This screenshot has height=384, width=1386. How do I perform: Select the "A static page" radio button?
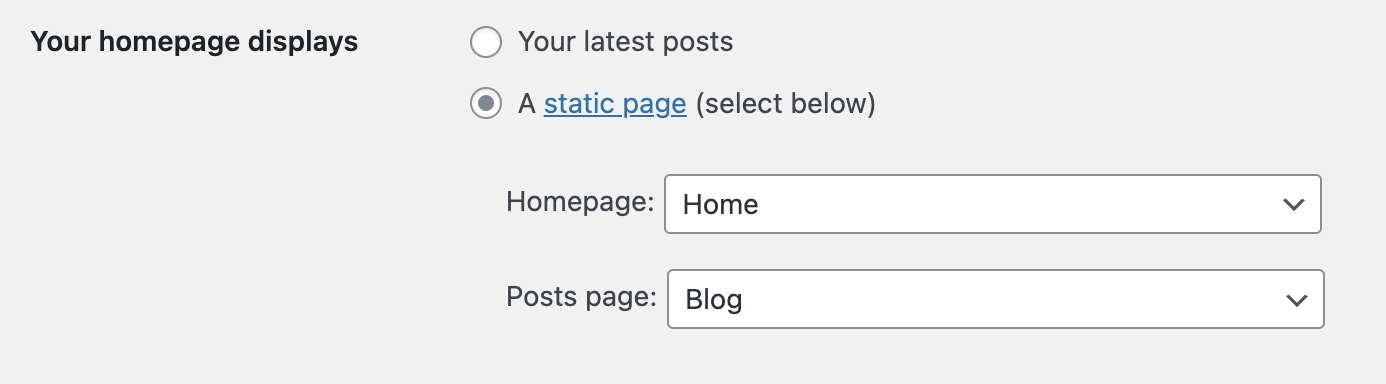(486, 103)
